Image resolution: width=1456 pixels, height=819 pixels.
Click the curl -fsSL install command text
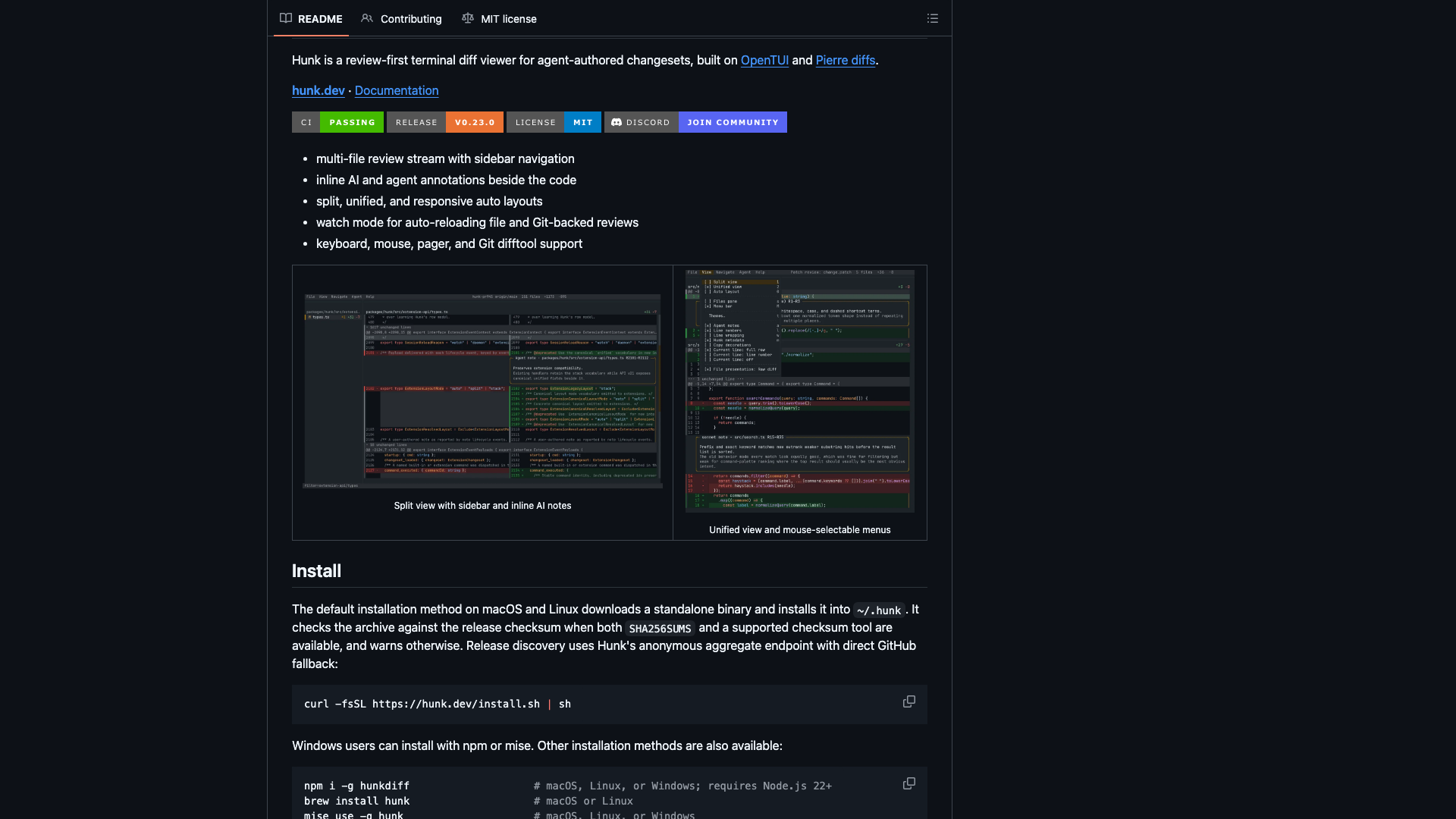tap(438, 704)
